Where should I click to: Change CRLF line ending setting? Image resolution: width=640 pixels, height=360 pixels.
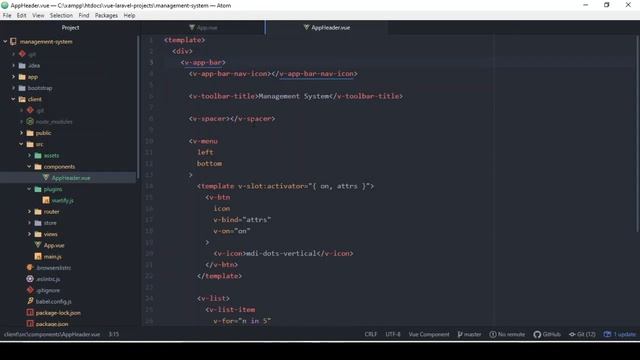[x=371, y=334]
